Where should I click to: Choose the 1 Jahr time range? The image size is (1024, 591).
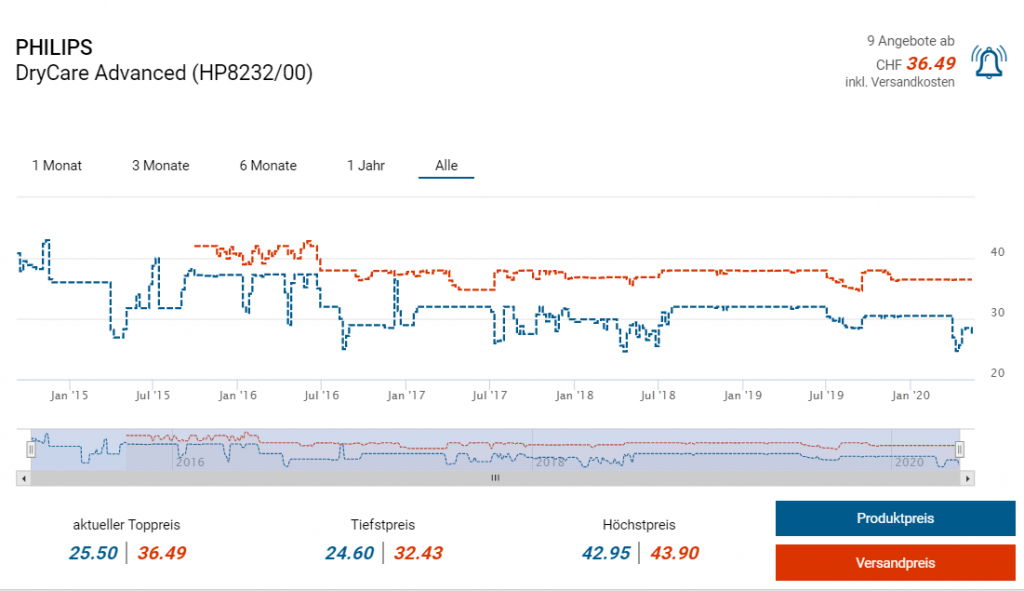pos(366,165)
